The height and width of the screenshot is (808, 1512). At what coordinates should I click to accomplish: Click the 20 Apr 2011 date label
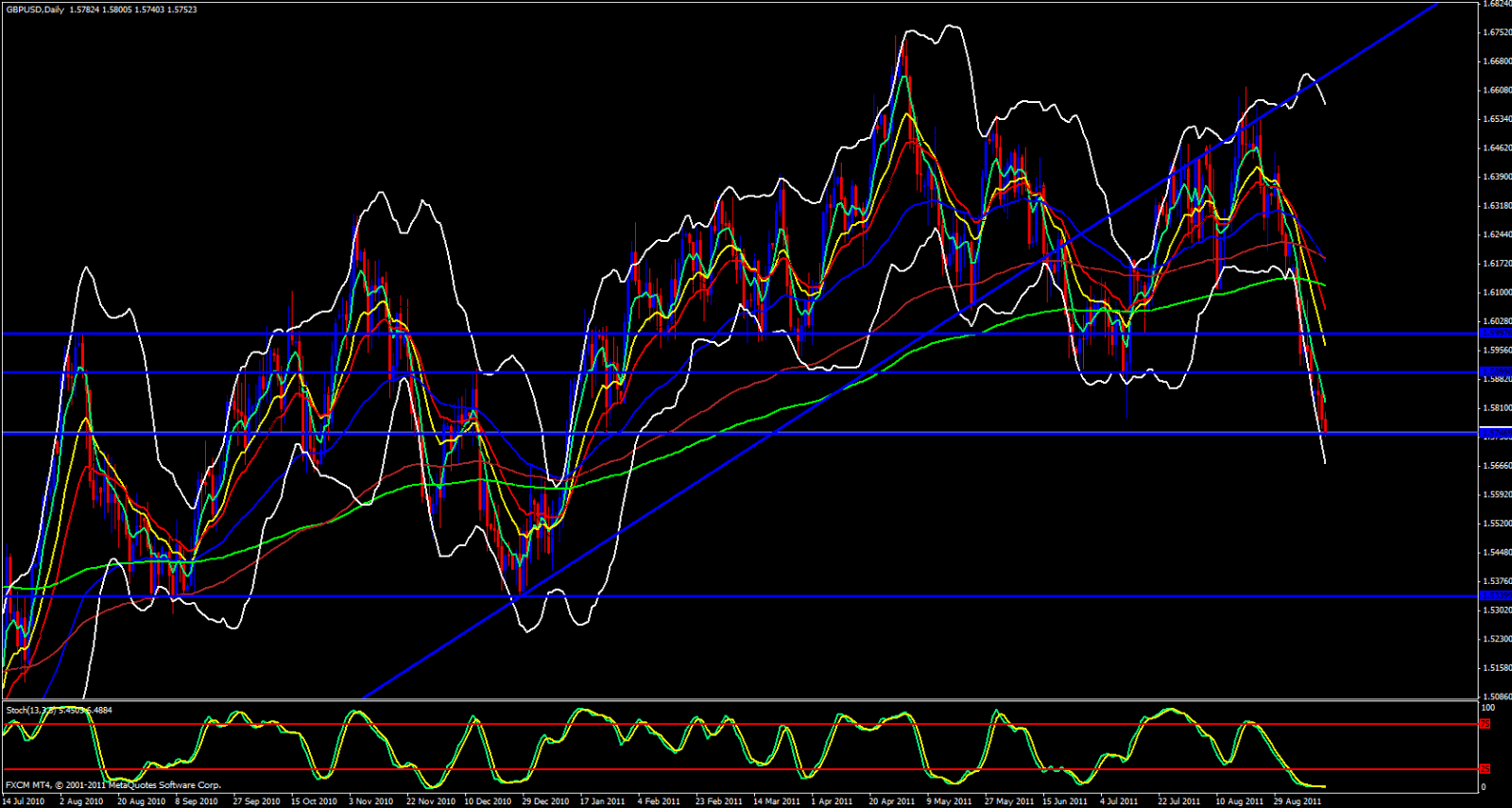tap(891, 801)
